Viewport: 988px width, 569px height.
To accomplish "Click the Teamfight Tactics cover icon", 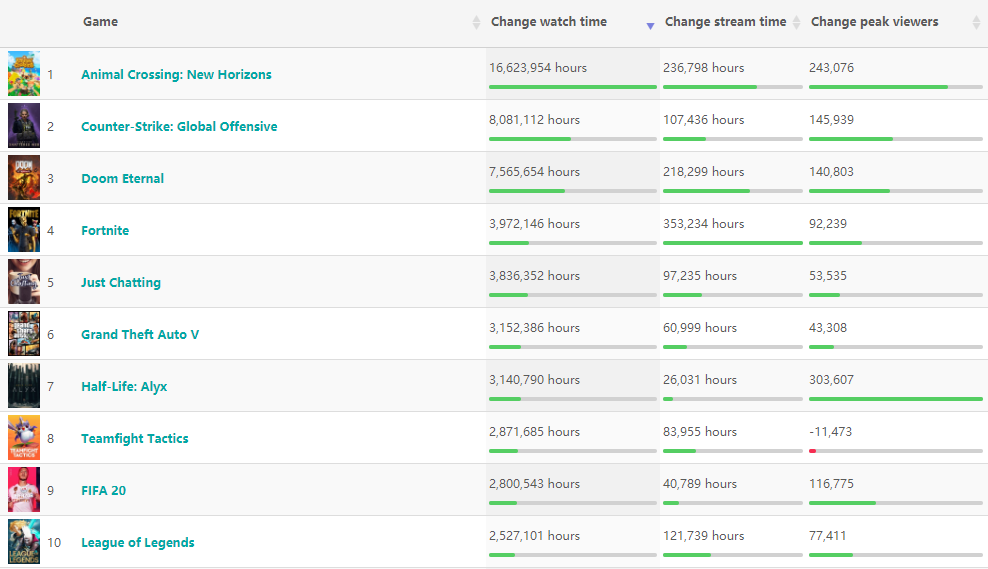I will click(24, 438).
